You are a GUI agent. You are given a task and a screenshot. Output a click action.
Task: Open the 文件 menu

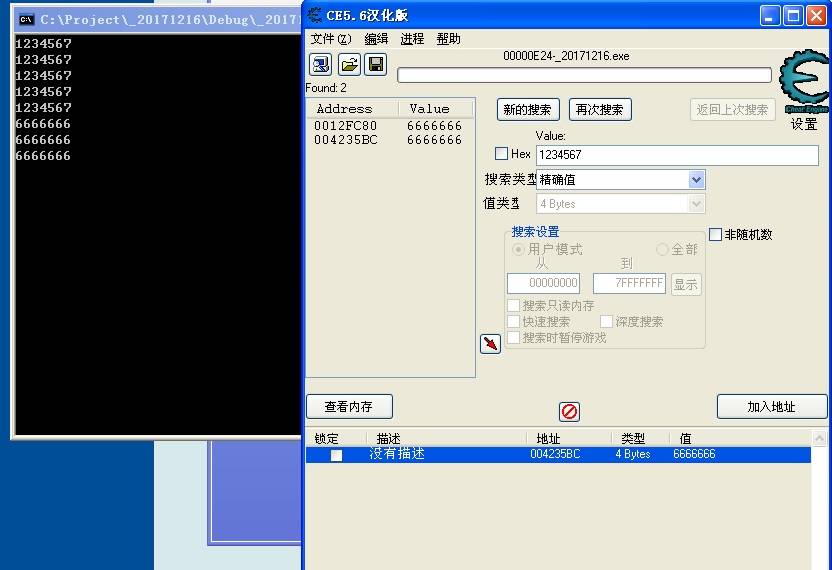(x=330, y=39)
